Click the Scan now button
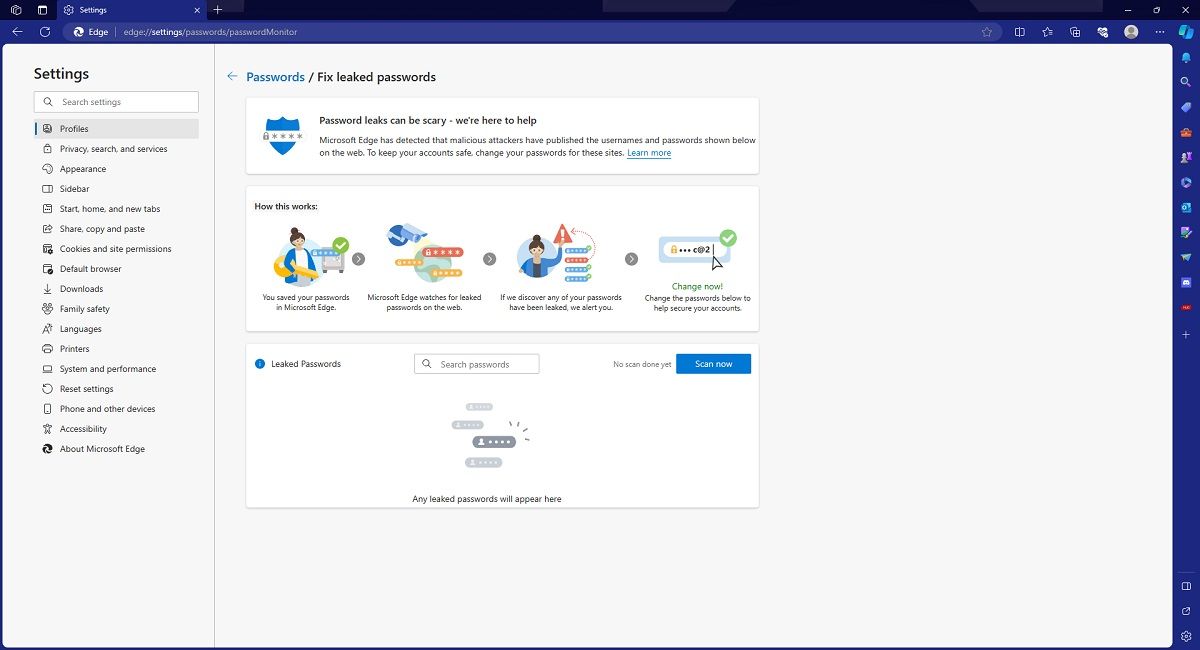1200x650 pixels. pyautogui.click(x=713, y=363)
